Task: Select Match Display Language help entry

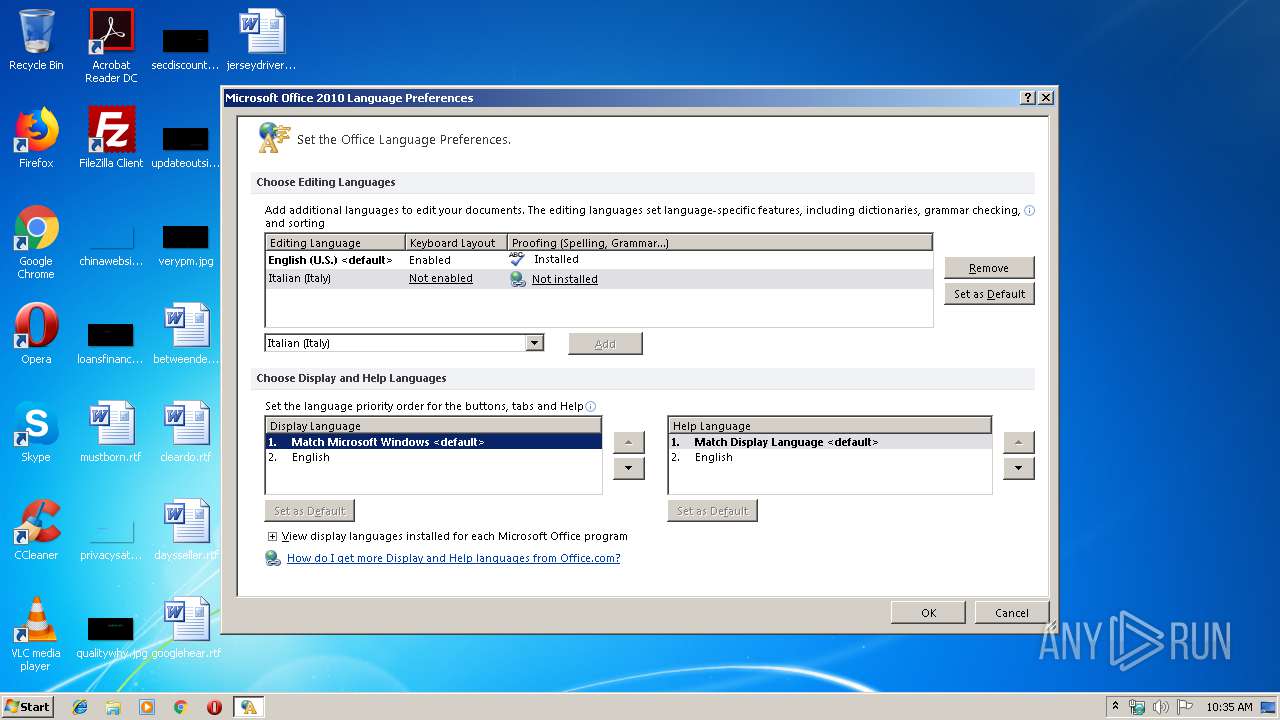Action: 829,442
